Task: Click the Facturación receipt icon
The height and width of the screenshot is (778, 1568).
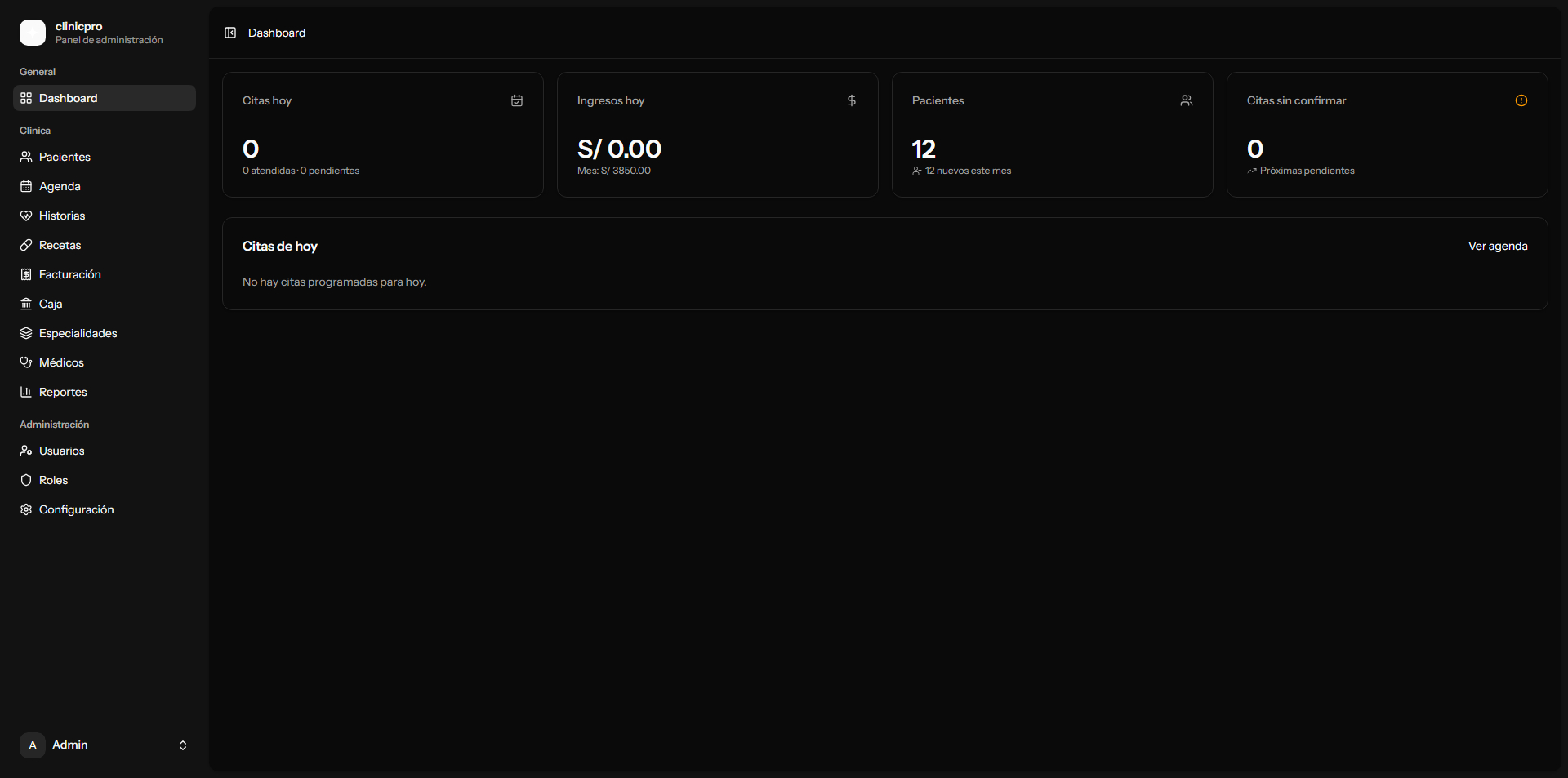Action: [x=26, y=274]
